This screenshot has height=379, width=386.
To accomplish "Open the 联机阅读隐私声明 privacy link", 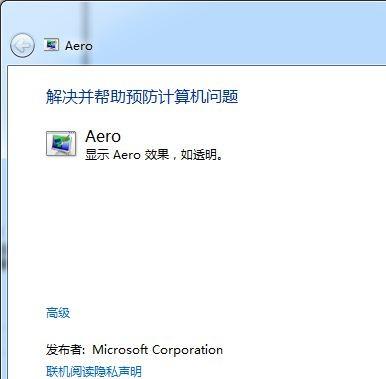I will pos(94,371).
